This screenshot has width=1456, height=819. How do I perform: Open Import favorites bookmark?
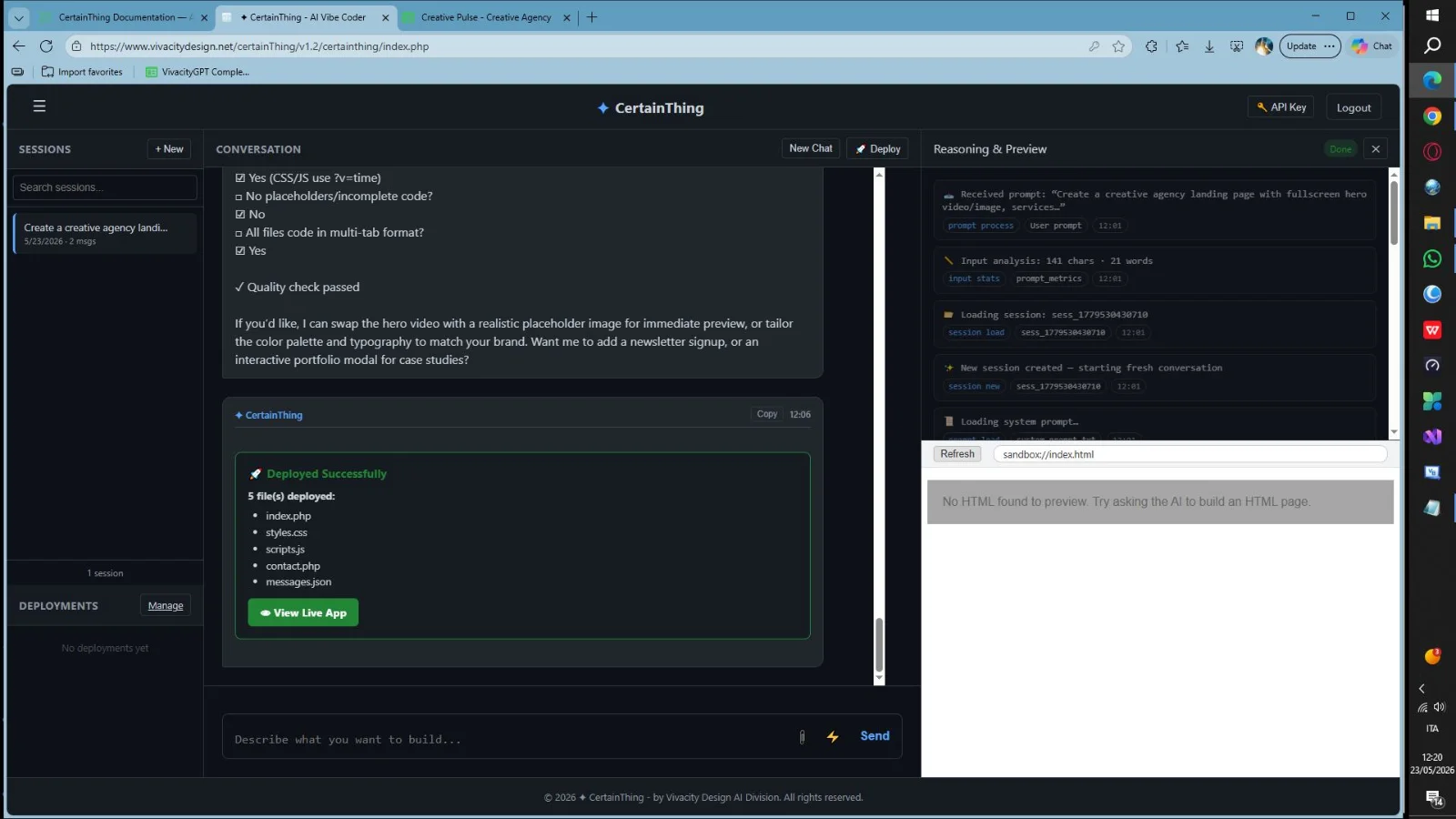coord(82,72)
